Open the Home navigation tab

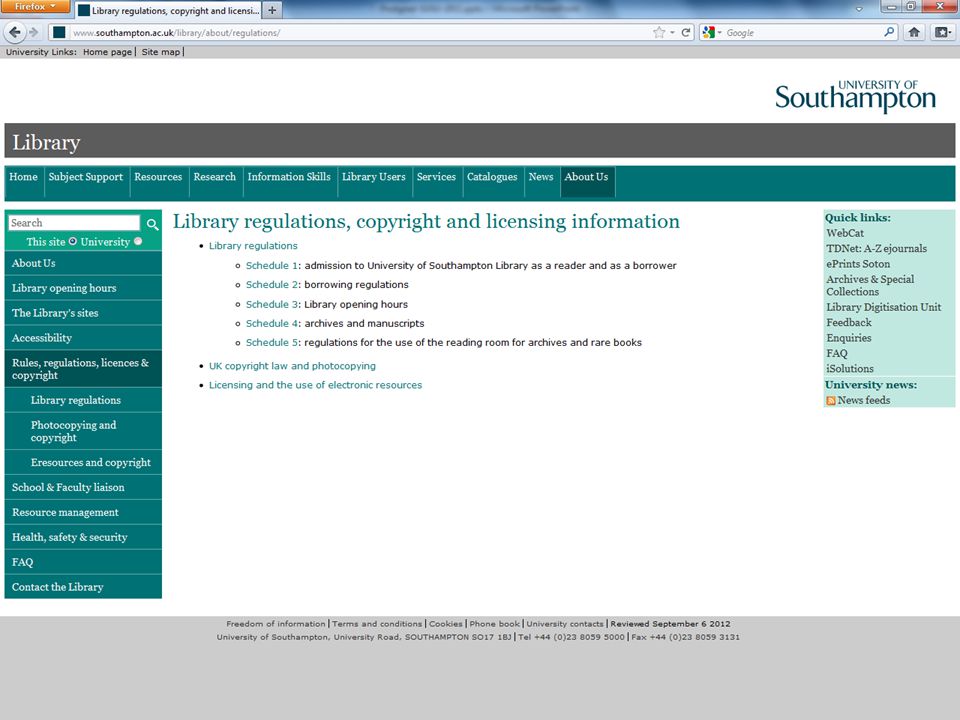pos(23,177)
